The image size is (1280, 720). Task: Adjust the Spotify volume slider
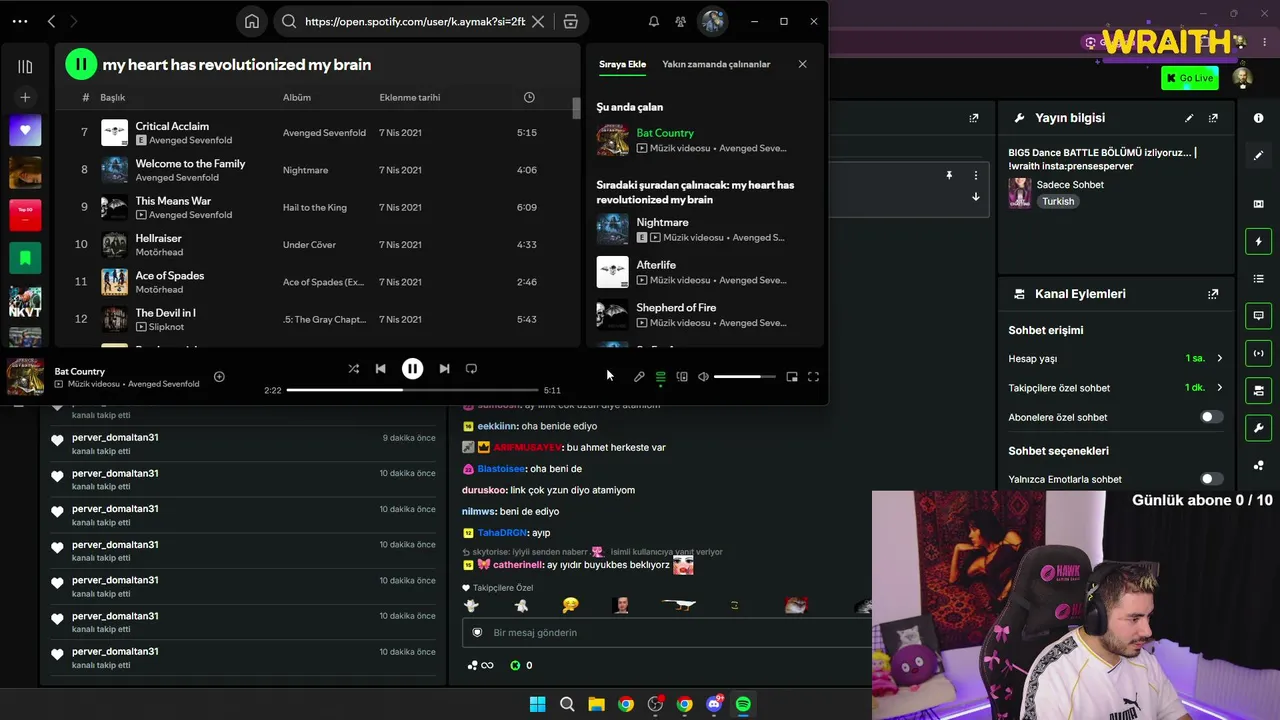[x=744, y=377]
